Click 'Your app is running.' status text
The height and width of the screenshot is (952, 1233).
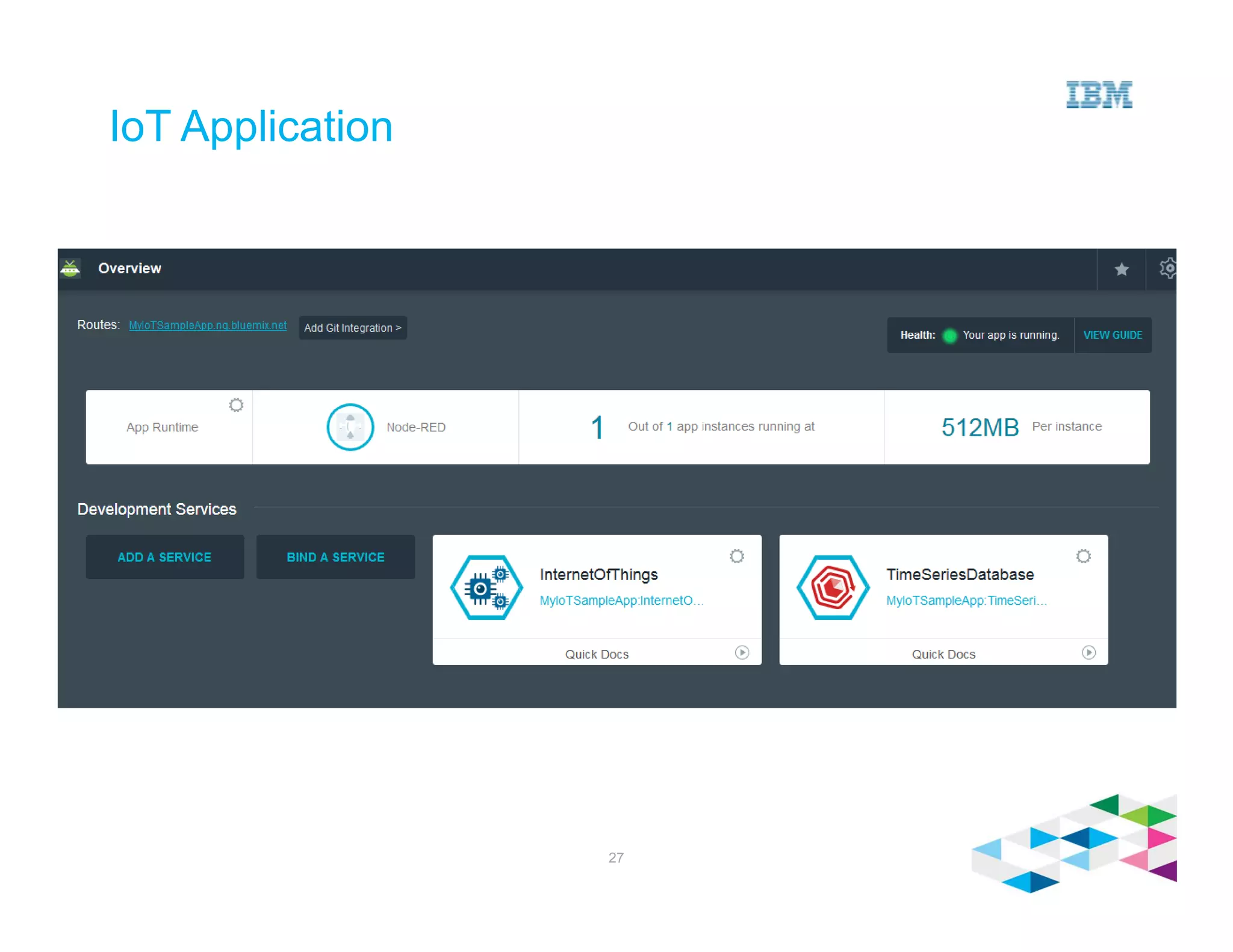point(1011,335)
